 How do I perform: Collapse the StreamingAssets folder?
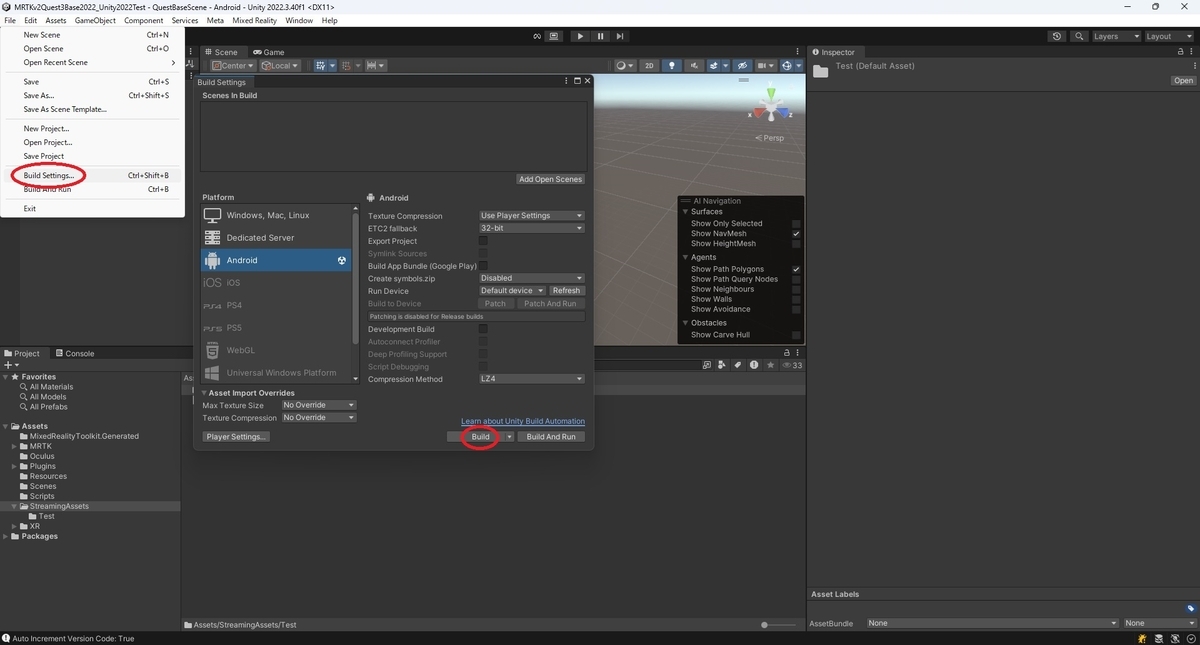tap(14, 506)
